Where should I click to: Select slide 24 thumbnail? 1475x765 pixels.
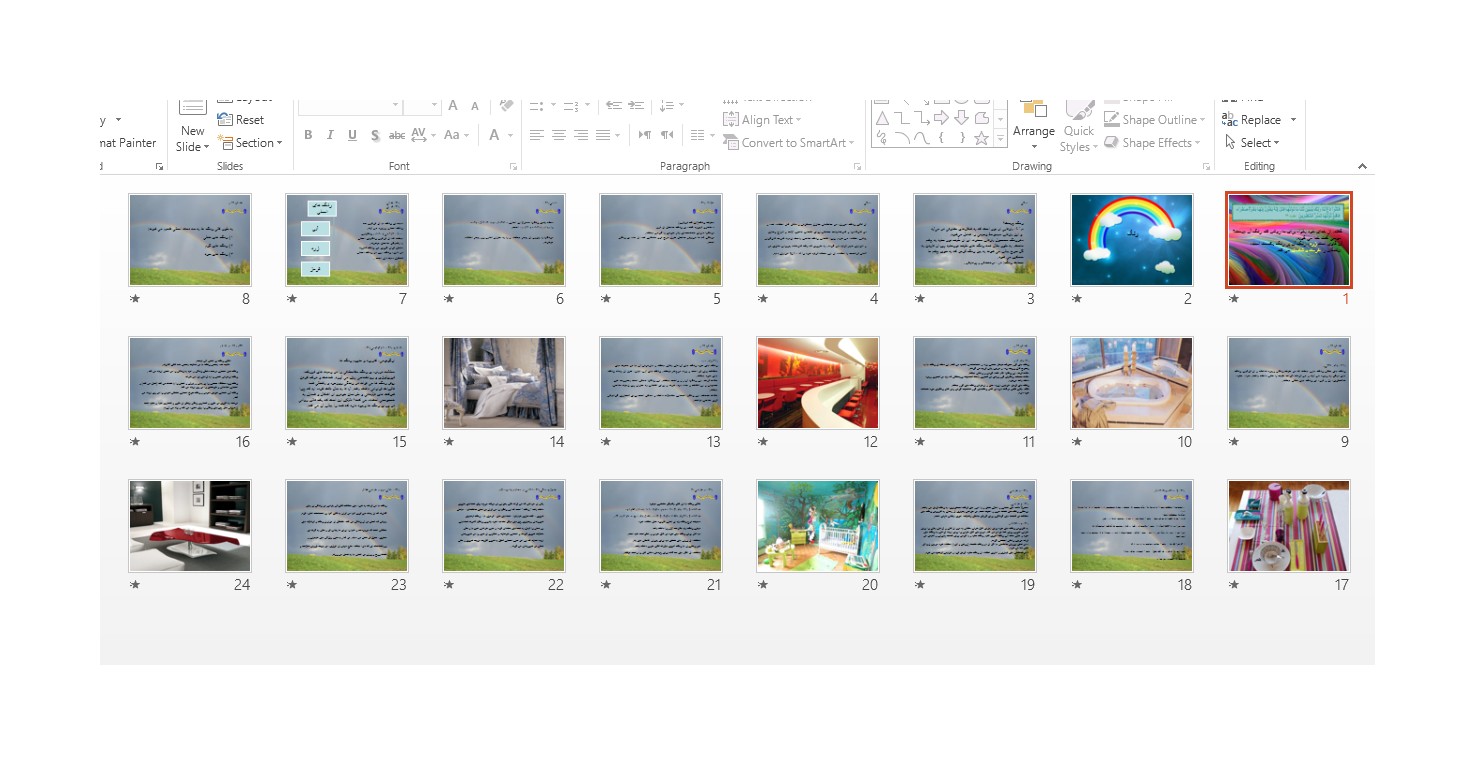[190, 526]
